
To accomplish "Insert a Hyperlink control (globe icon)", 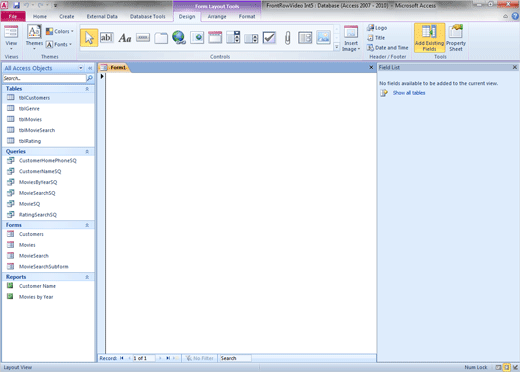I will (x=179, y=38).
